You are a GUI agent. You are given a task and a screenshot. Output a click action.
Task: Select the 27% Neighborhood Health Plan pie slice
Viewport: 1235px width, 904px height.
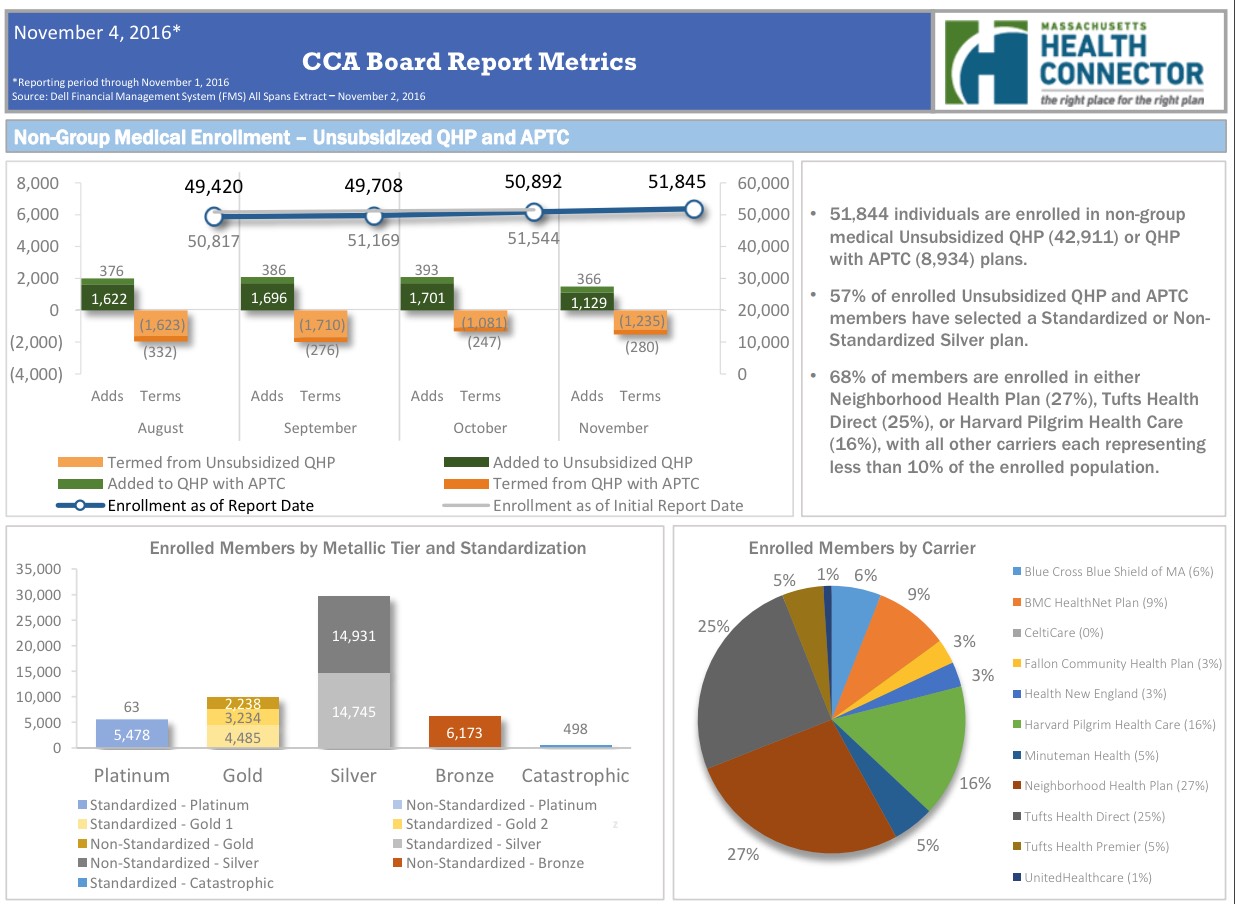[x=800, y=790]
